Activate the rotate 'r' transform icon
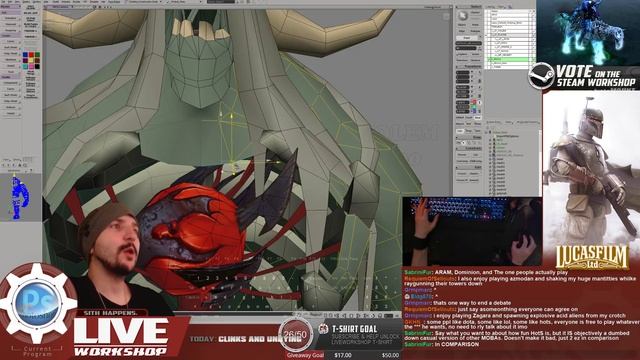 coord(480,87)
